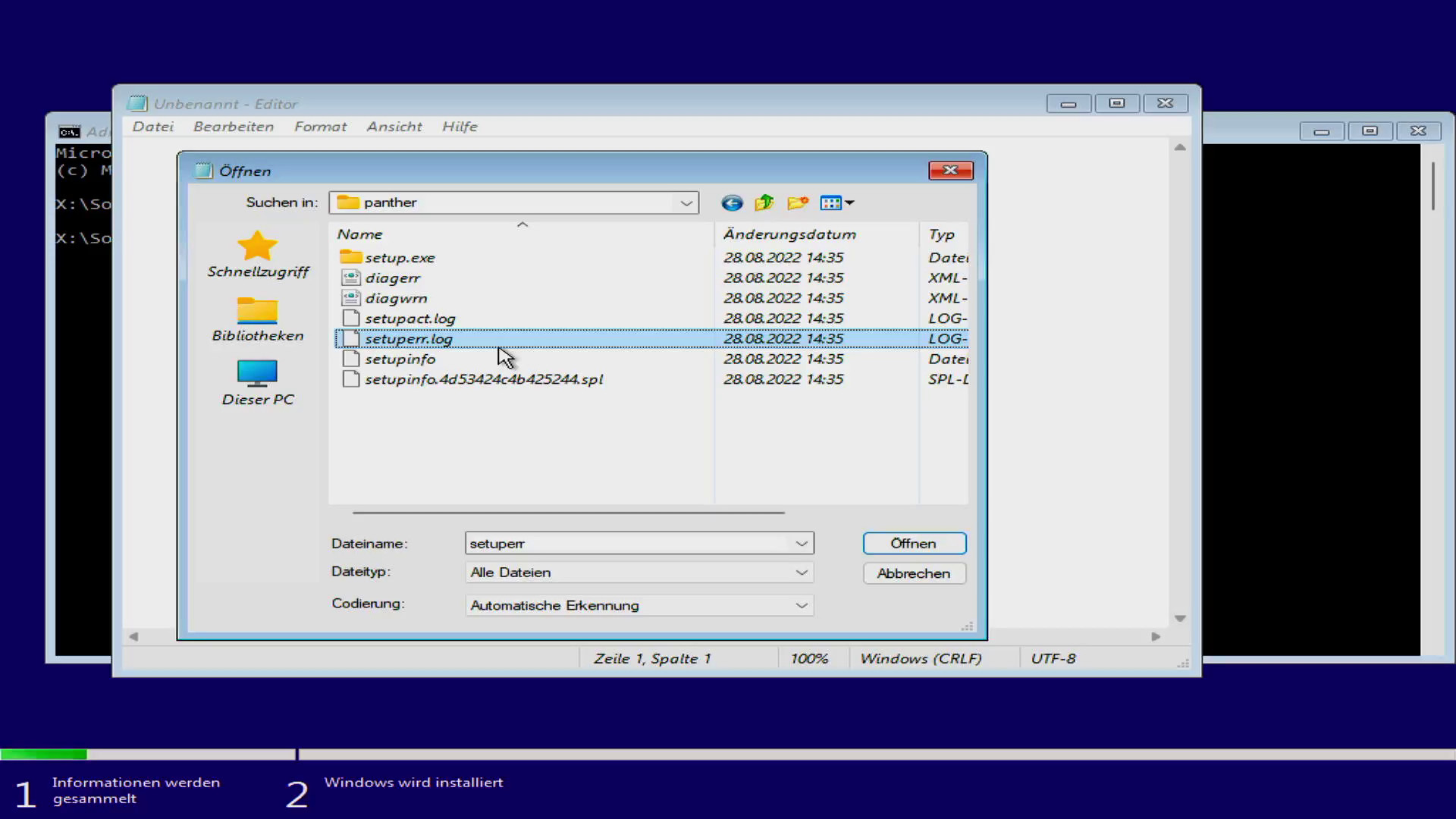Click the up one level folder icon
The width and height of the screenshot is (1456, 819).
pyautogui.click(x=764, y=202)
